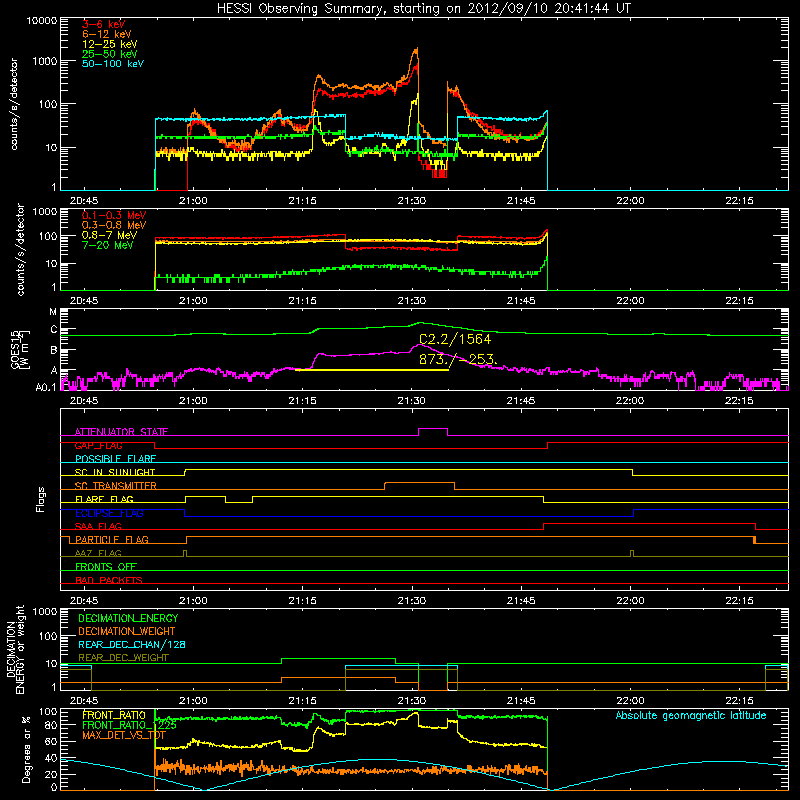This screenshot has width=800, height=800.
Task: Click the HESSI Observing Summary plot title
Action: (x=423, y=8)
